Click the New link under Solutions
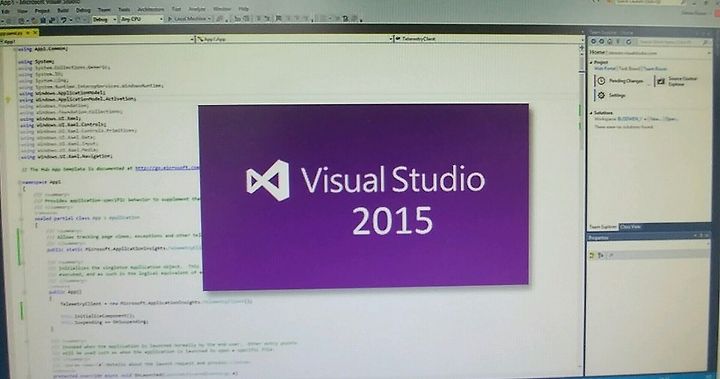 click(655, 119)
